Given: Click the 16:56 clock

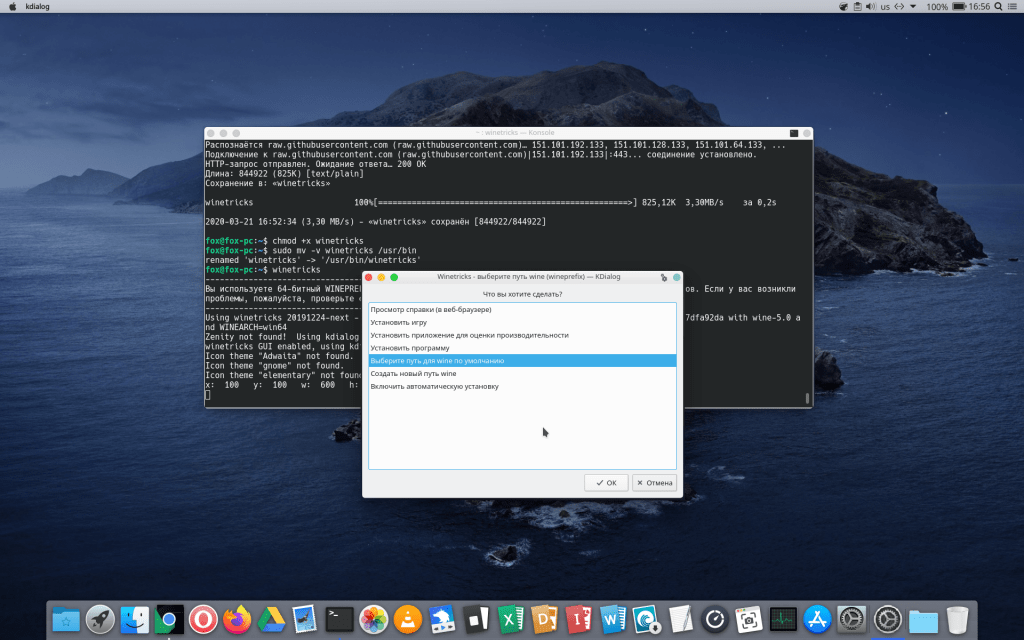Looking at the screenshot, I should pyautogui.click(x=980, y=7).
